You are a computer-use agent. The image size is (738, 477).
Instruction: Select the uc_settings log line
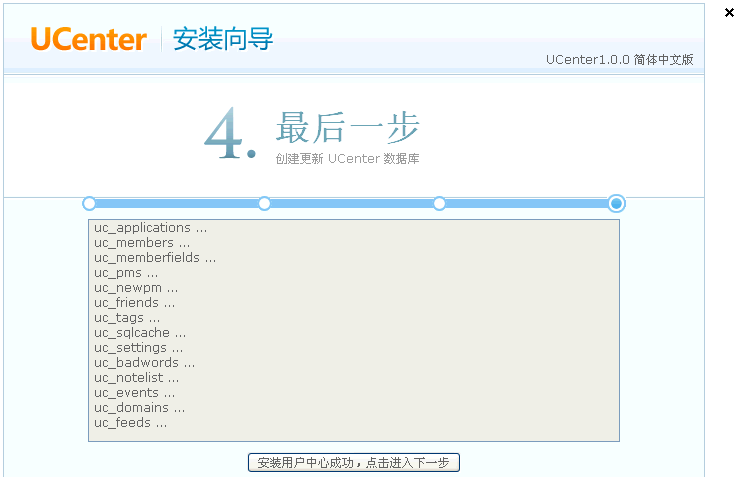click(x=138, y=348)
